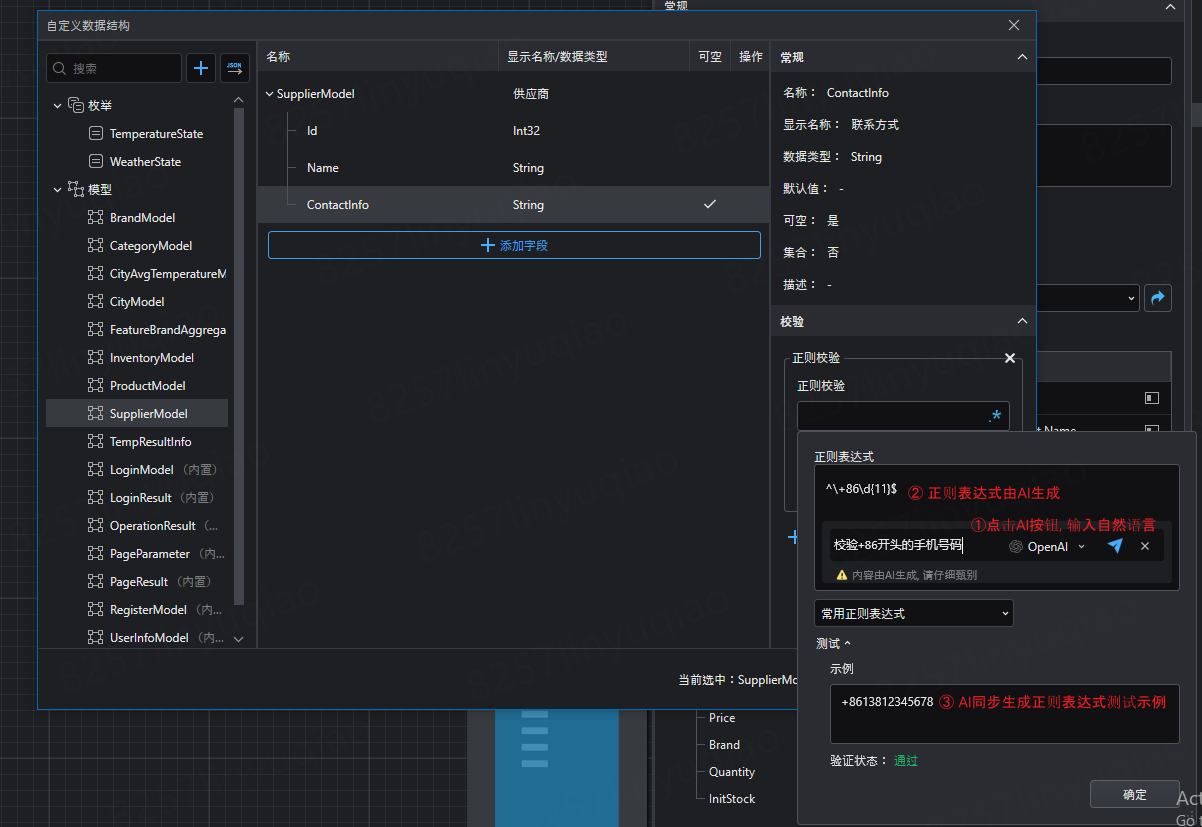Click the blue share arrow icon

[x=1158, y=298]
